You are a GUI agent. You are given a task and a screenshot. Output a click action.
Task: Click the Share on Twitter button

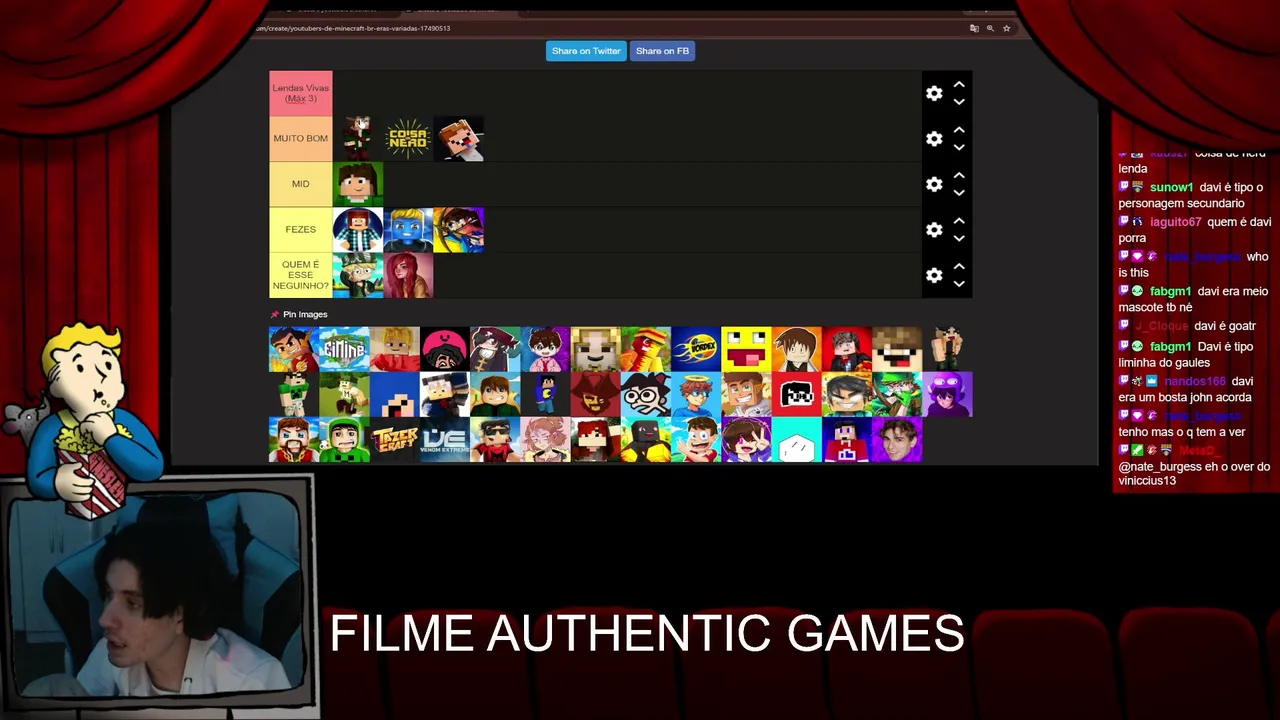click(x=586, y=51)
